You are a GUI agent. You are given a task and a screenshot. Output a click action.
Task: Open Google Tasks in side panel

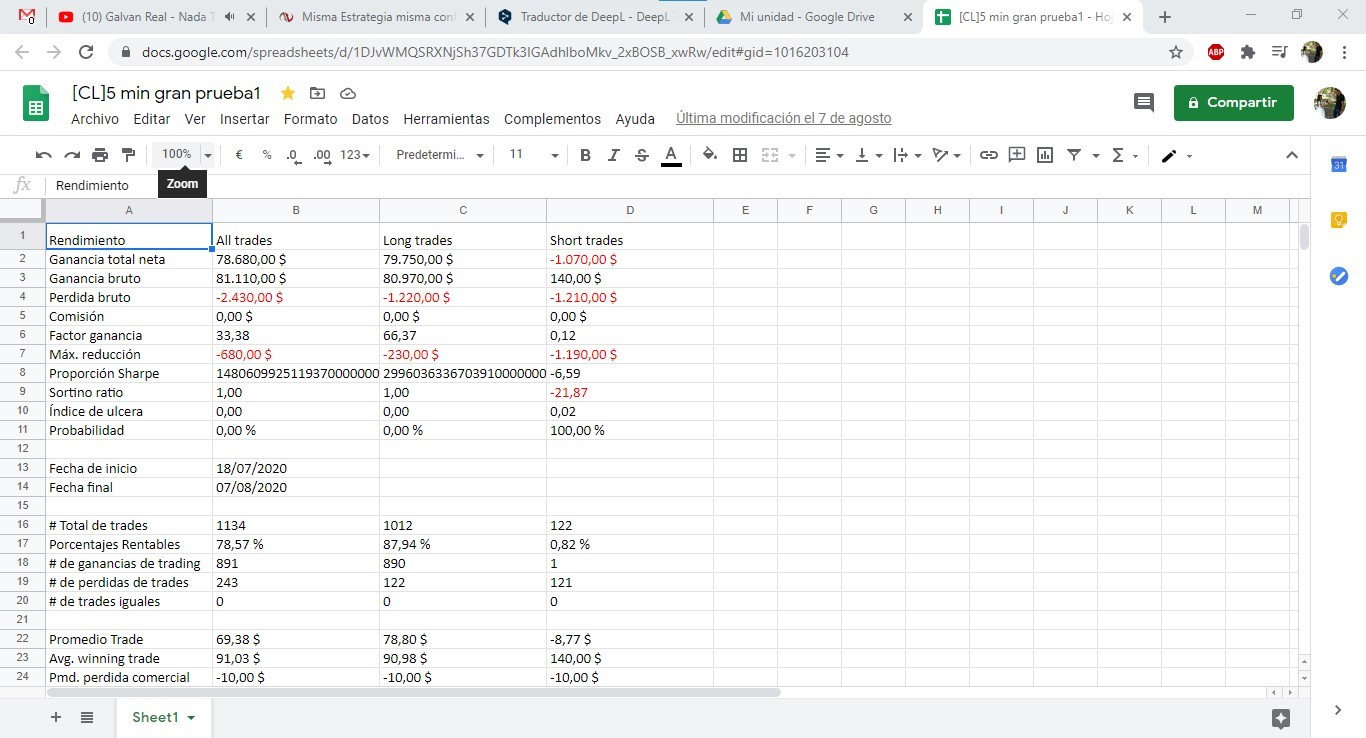[1339, 276]
